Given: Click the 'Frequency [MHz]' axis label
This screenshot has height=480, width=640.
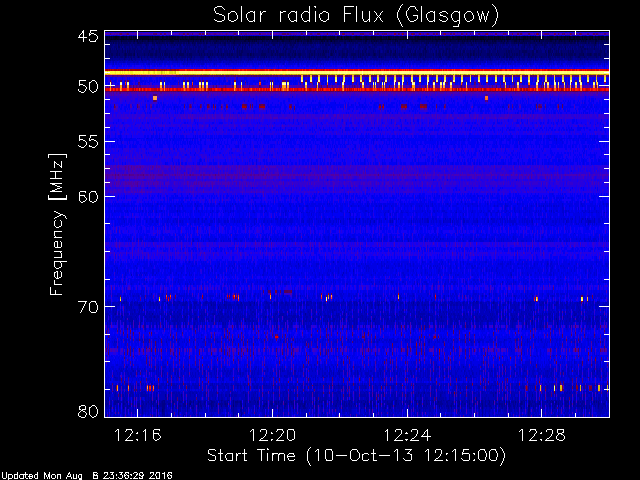Looking at the screenshot, I should point(57,224).
